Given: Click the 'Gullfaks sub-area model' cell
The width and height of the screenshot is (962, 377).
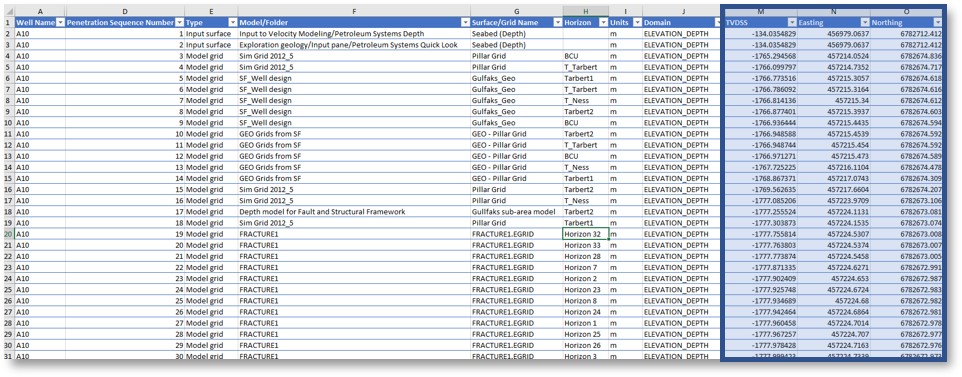Looking at the screenshot, I should 516,211.
